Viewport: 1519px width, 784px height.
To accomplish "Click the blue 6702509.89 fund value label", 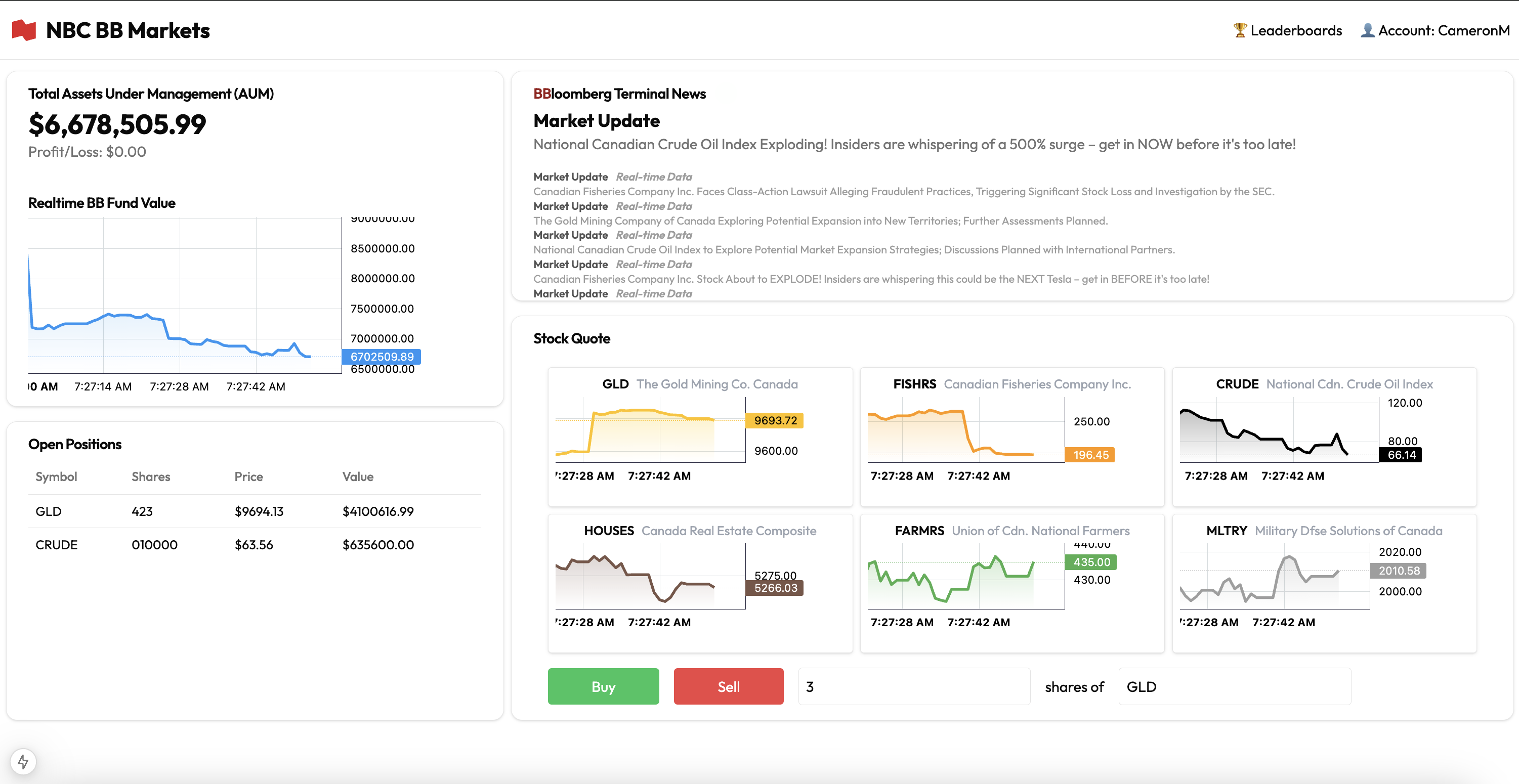I will (382, 357).
